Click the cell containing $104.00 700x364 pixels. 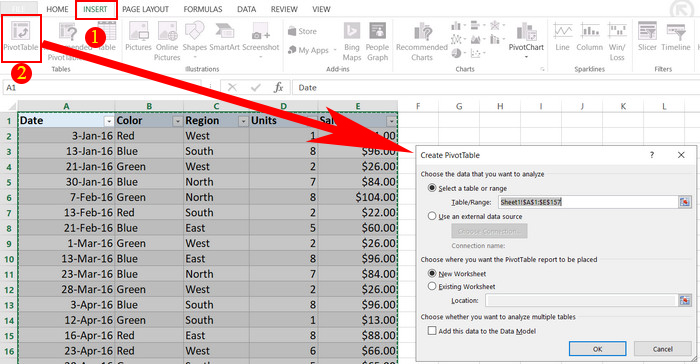point(358,197)
